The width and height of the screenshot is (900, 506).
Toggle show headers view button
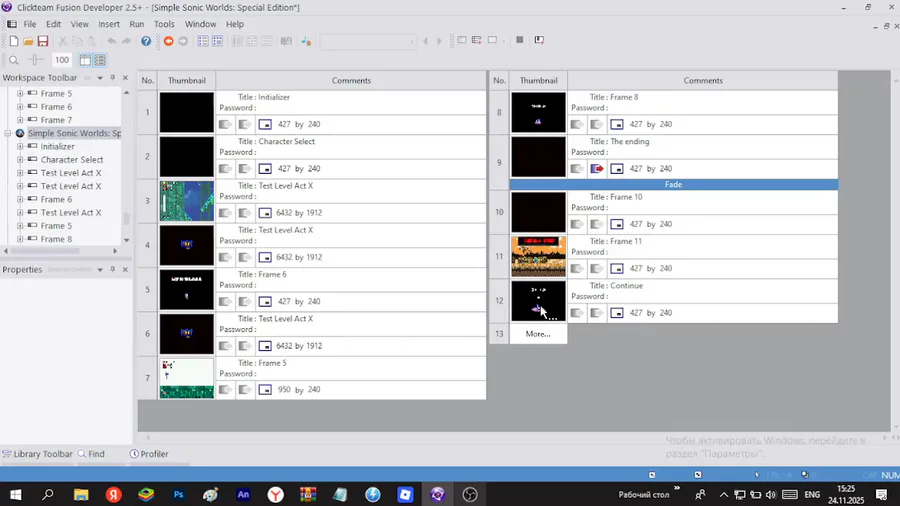(x=85, y=60)
